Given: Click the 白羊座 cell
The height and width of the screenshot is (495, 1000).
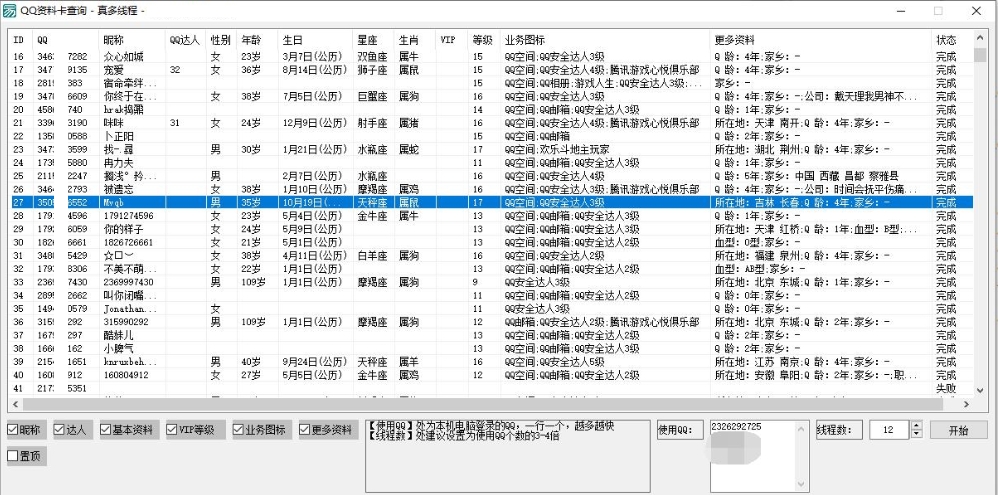Looking at the screenshot, I should pos(372,256).
